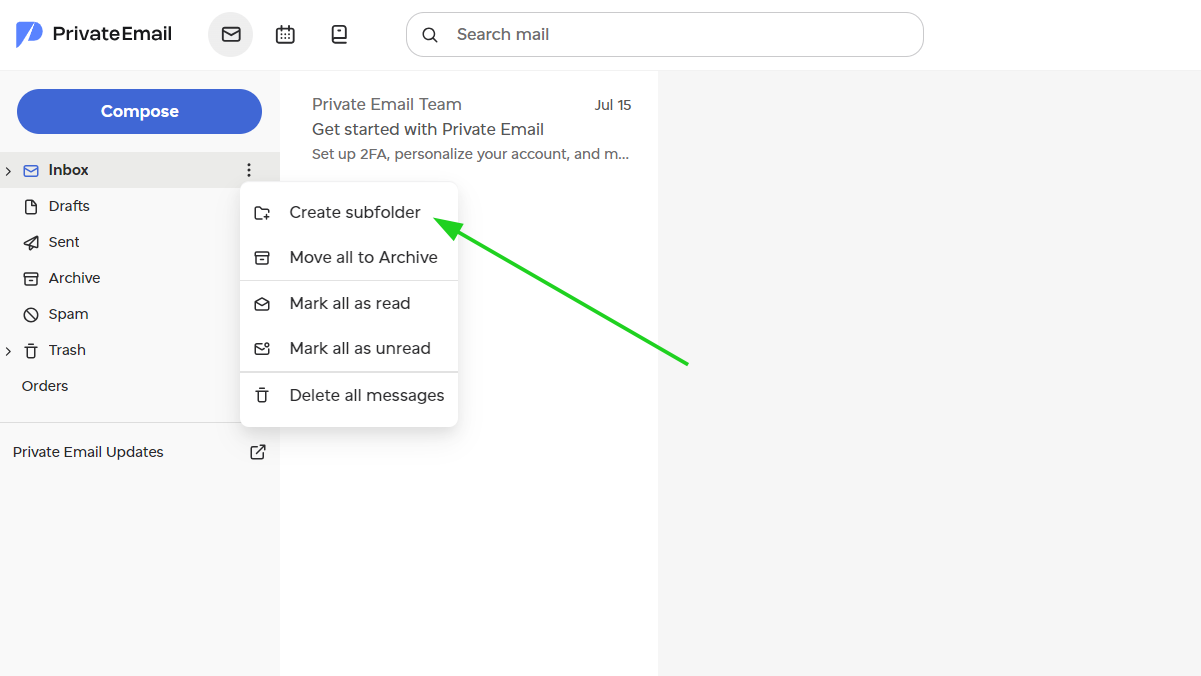
Task: Select Move all to Archive
Action: click(x=349, y=257)
